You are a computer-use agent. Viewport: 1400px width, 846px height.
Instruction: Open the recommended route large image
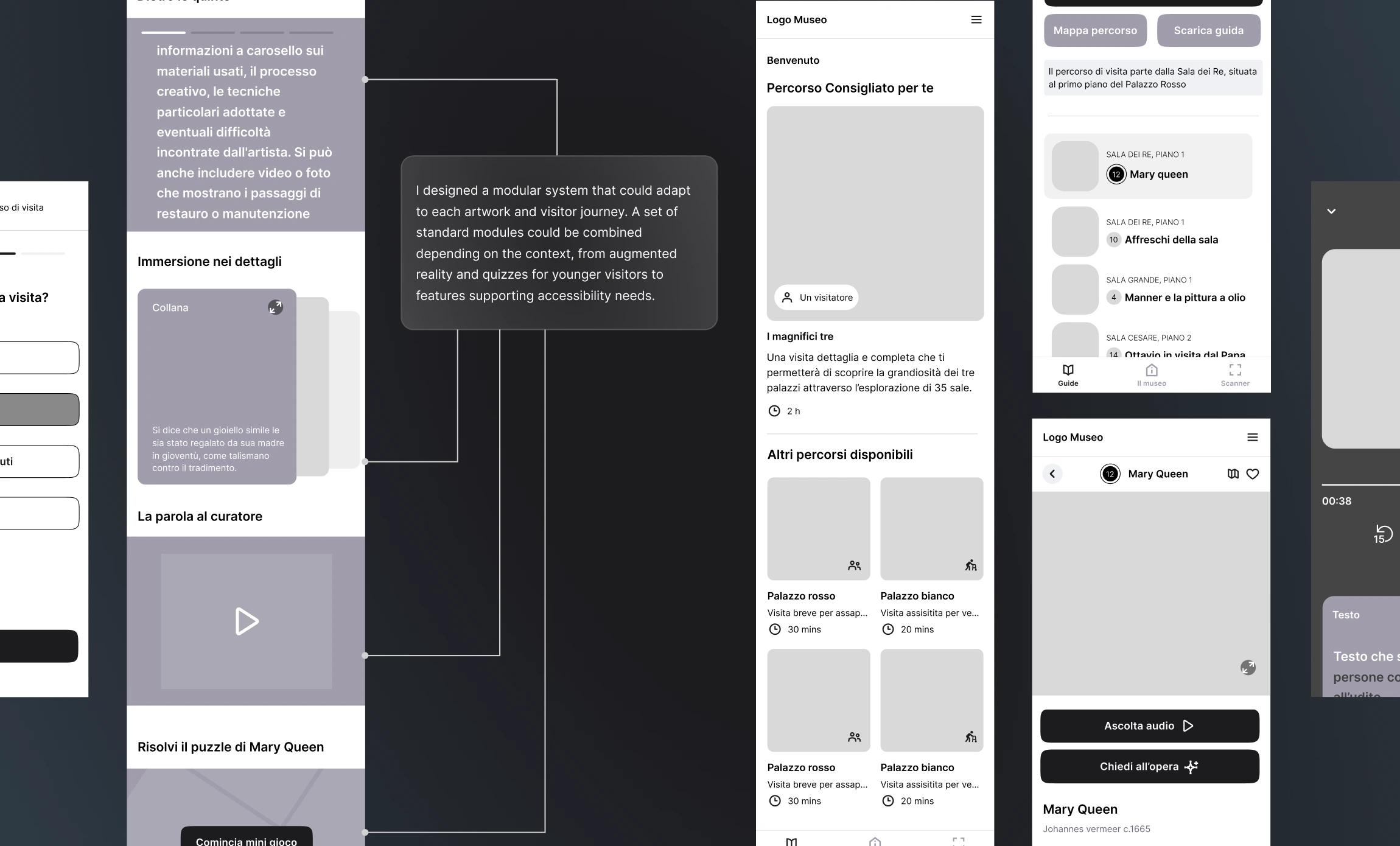pos(875,214)
